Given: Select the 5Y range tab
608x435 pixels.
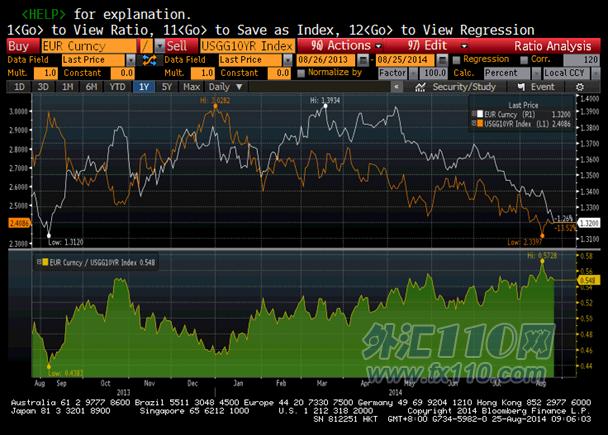Looking at the screenshot, I should (x=167, y=87).
